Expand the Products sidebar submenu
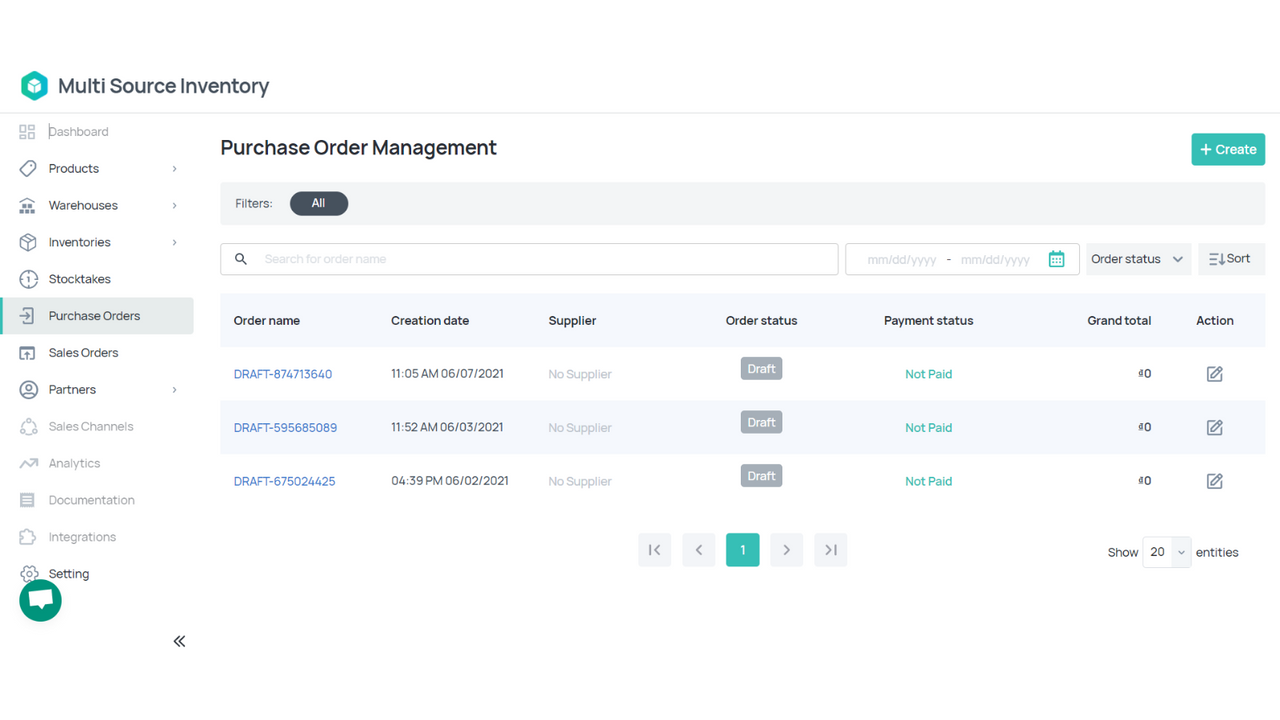Image resolution: width=1280 pixels, height=720 pixels. 174,169
